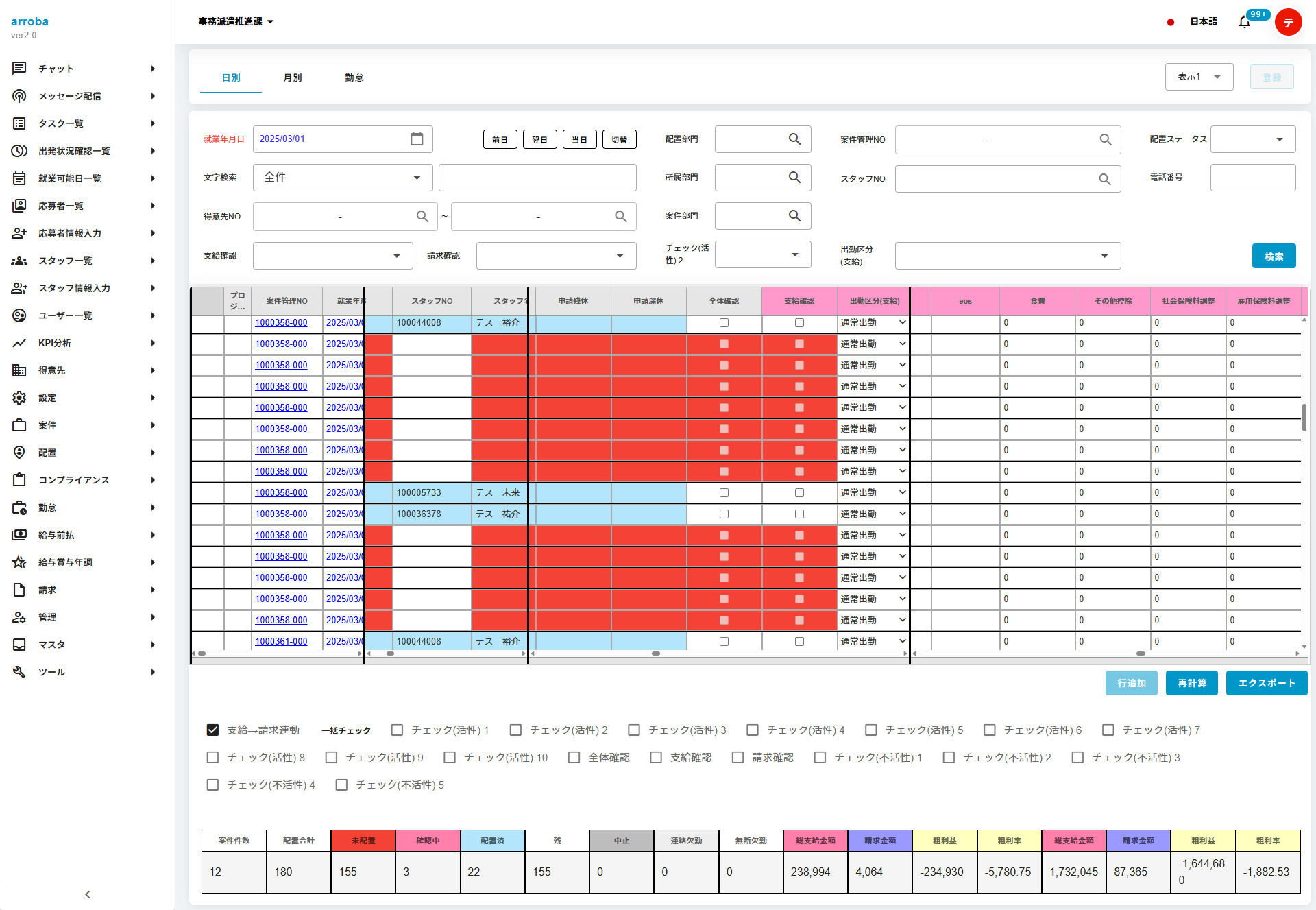
Task: Open the 配置ステータス dropdown
Action: click(1252, 139)
